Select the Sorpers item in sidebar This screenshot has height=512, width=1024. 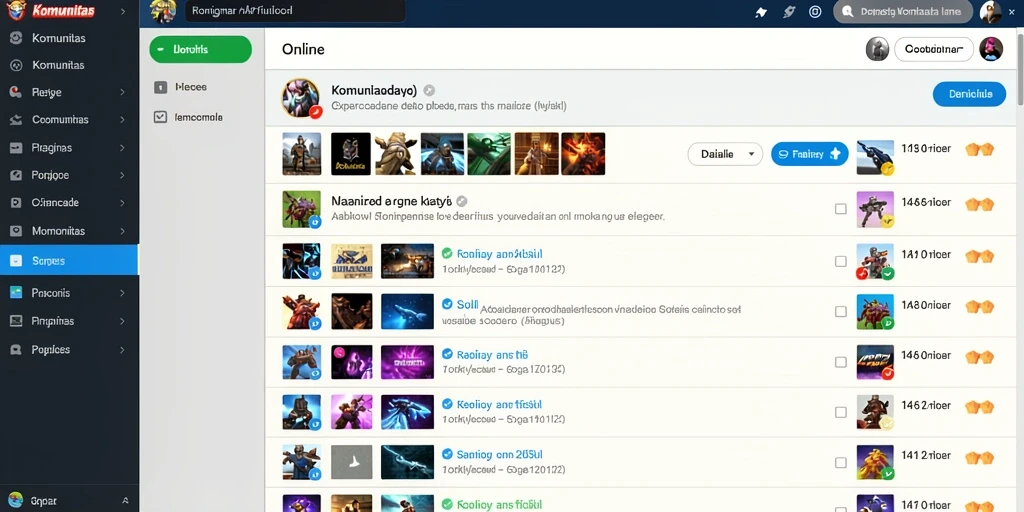click(x=69, y=261)
